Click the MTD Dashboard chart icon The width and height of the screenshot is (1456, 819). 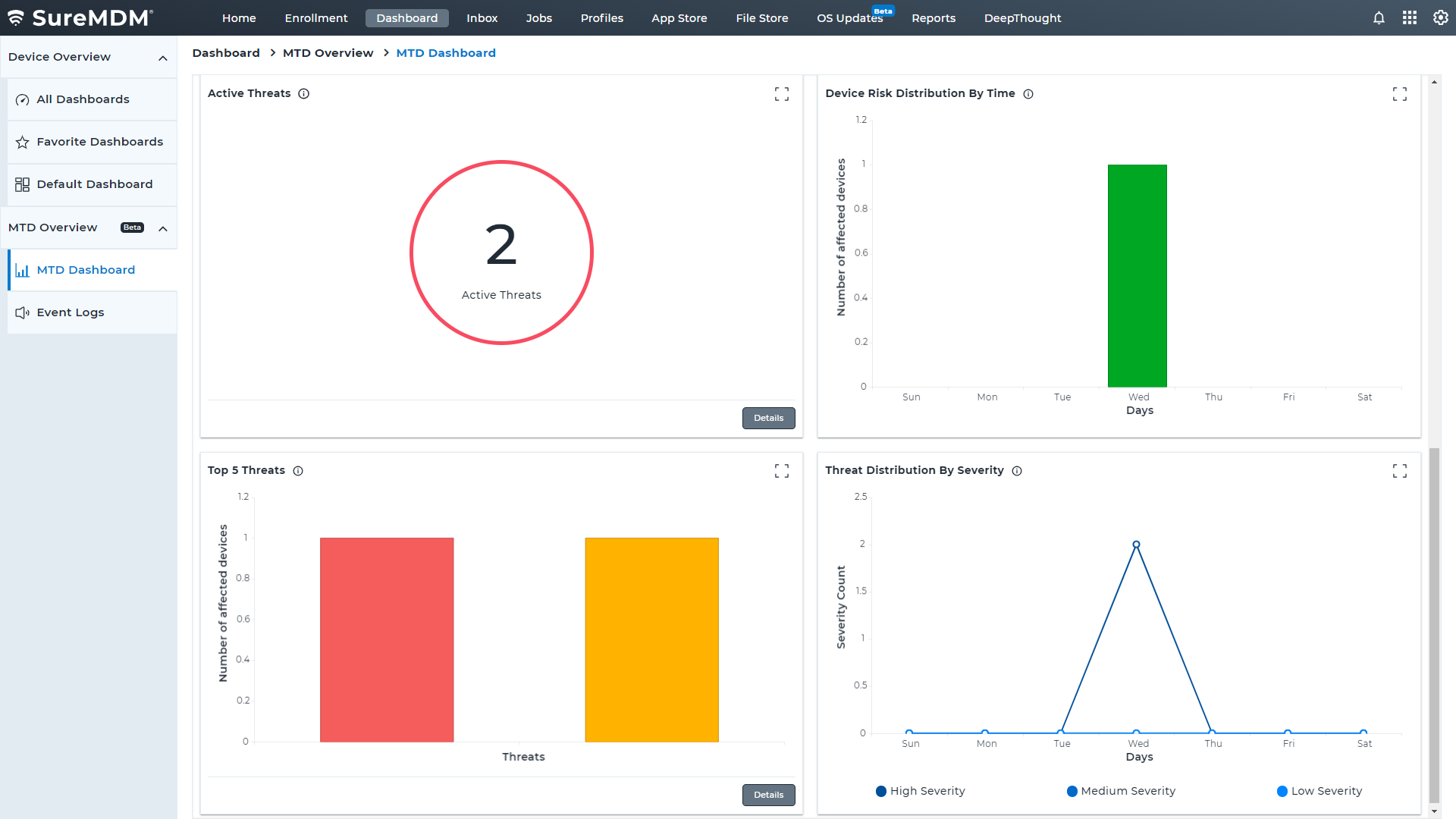pyautogui.click(x=23, y=270)
